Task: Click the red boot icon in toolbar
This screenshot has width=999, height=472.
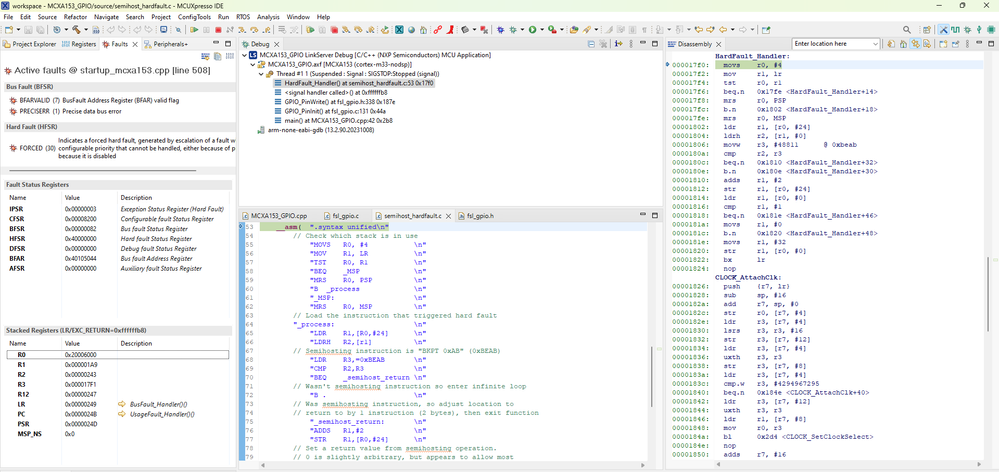Action: pos(451,29)
